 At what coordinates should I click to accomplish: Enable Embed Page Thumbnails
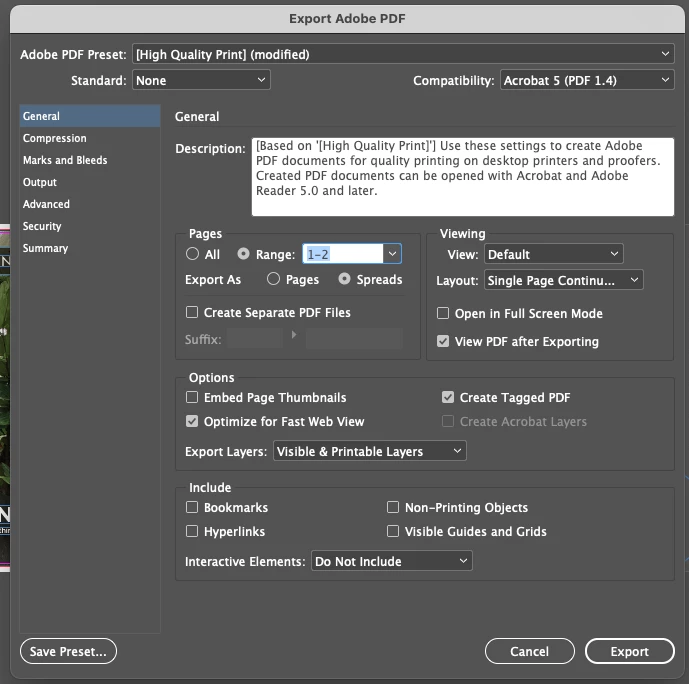192,397
